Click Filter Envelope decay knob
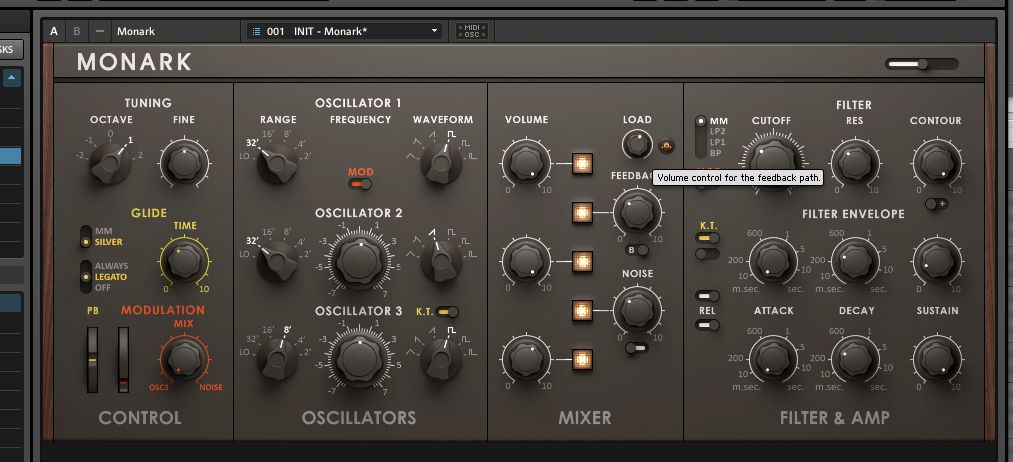1013x462 pixels. coord(854,260)
